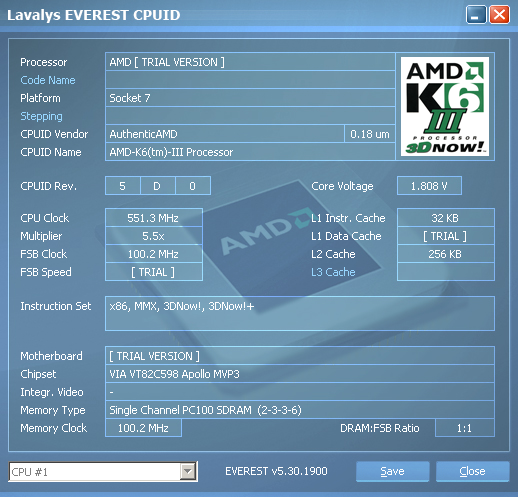The height and width of the screenshot is (497, 518).
Task: Minimize the EVEREST CPUID window
Action: [x=476, y=15]
